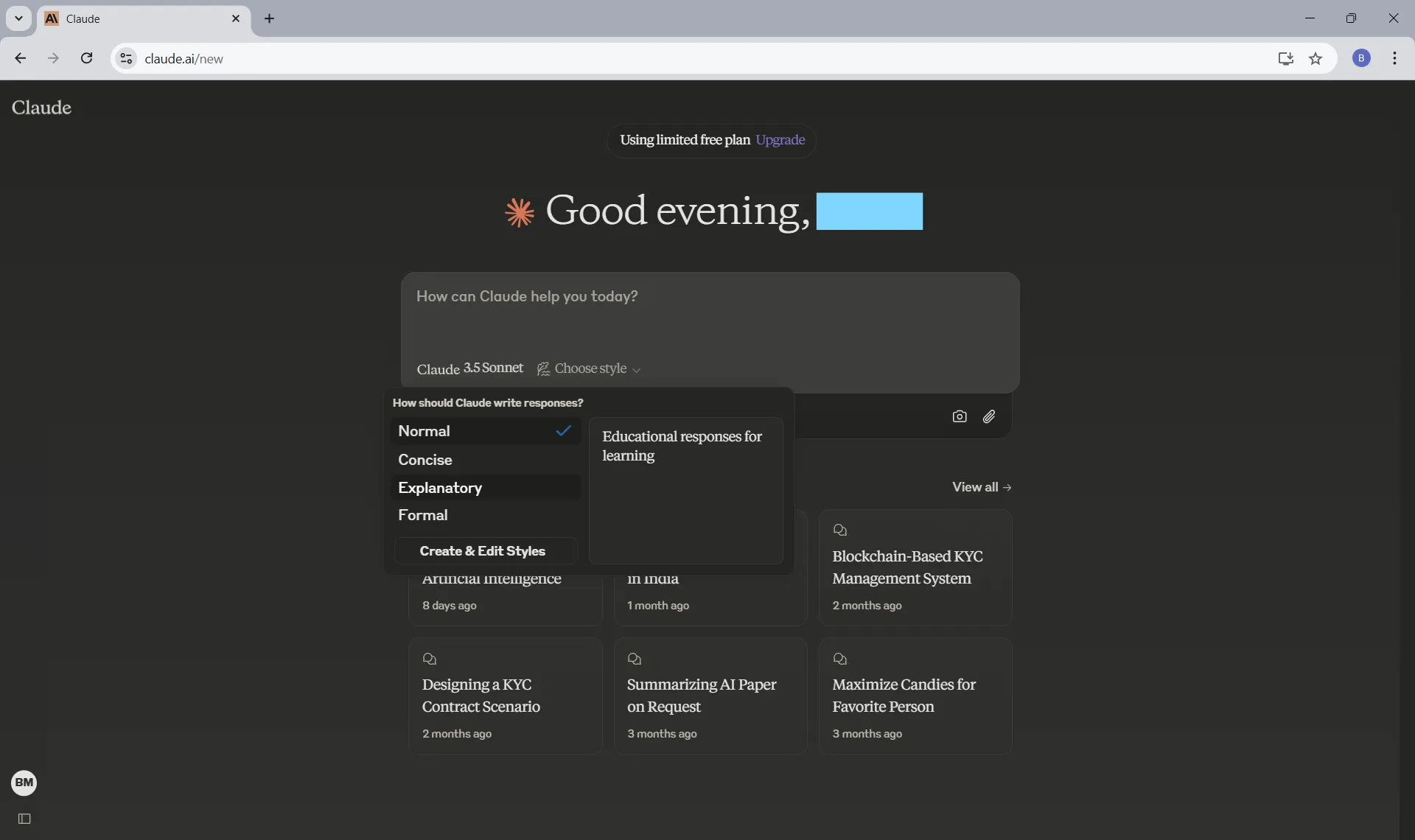This screenshot has width=1415, height=840.
Task: Click the Claude wordmark at top left
Action: [x=41, y=108]
